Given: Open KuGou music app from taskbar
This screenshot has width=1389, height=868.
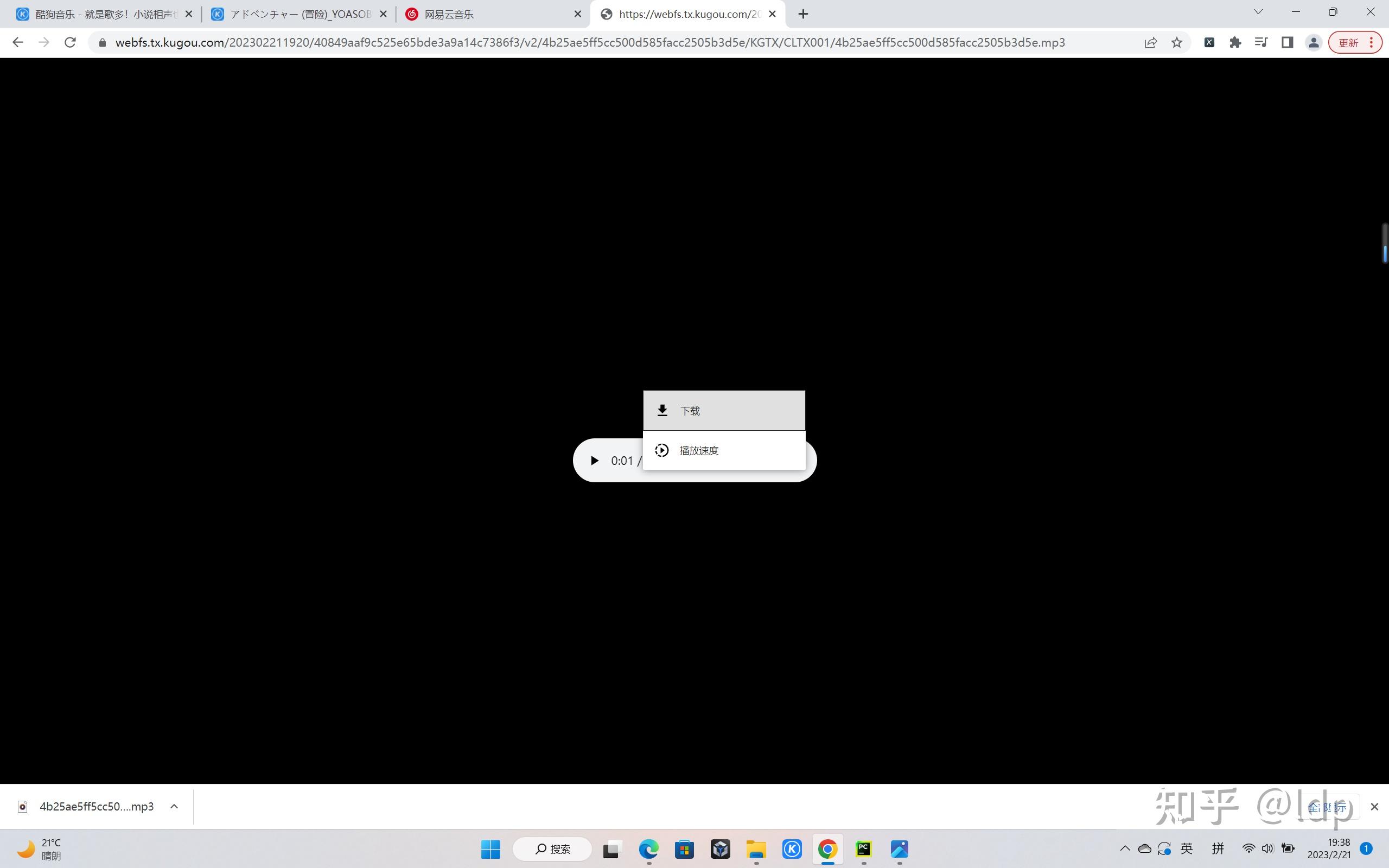Looking at the screenshot, I should point(792,849).
